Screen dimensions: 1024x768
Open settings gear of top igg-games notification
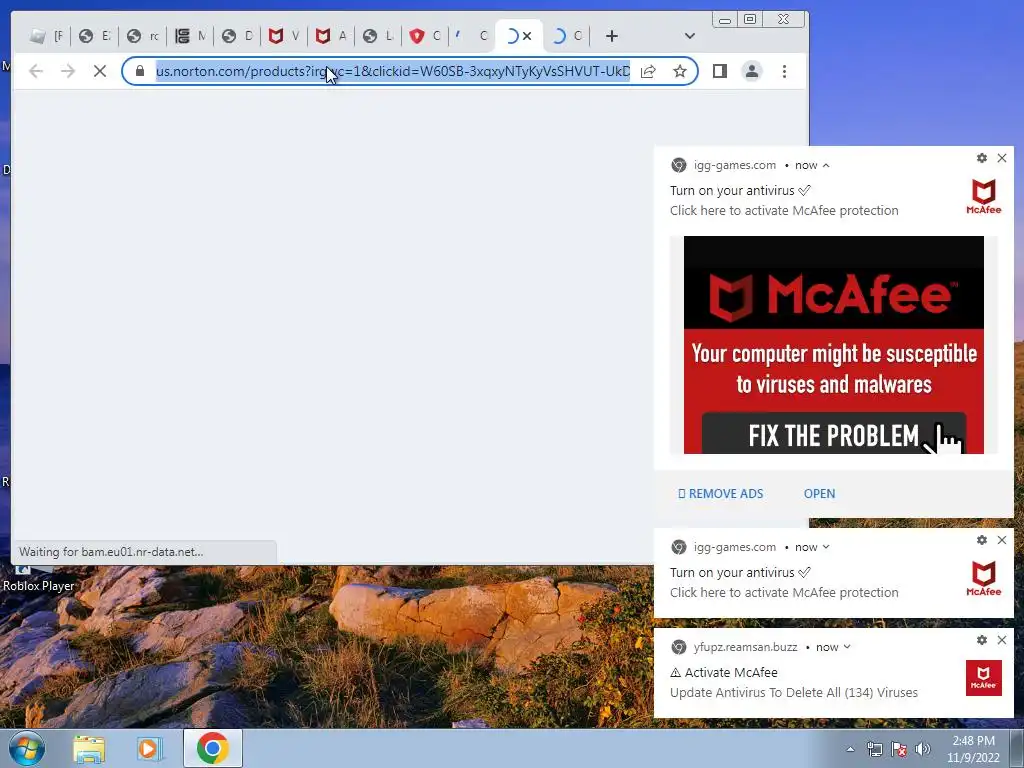(x=982, y=158)
